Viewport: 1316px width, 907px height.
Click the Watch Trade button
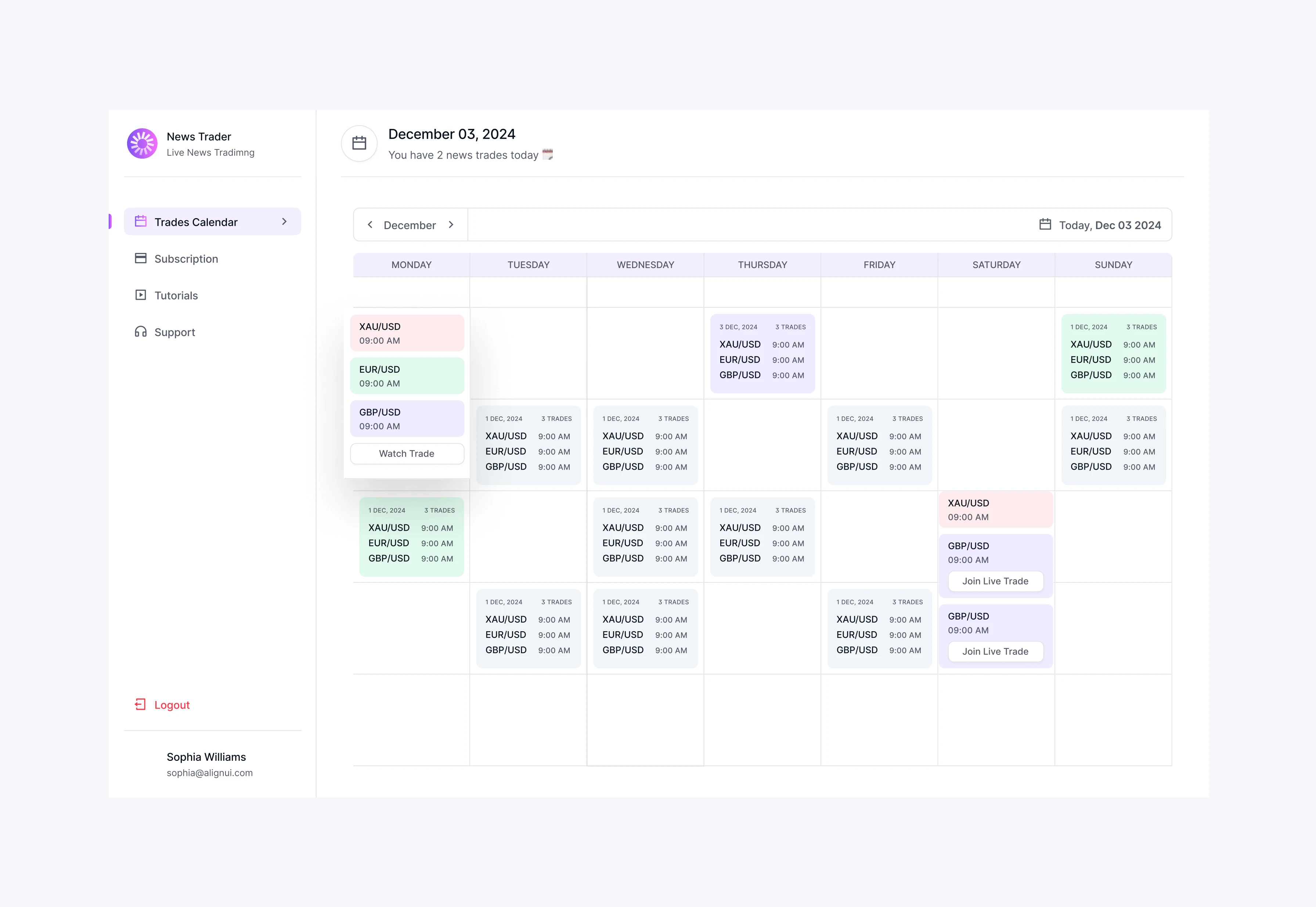pyautogui.click(x=407, y=453)
